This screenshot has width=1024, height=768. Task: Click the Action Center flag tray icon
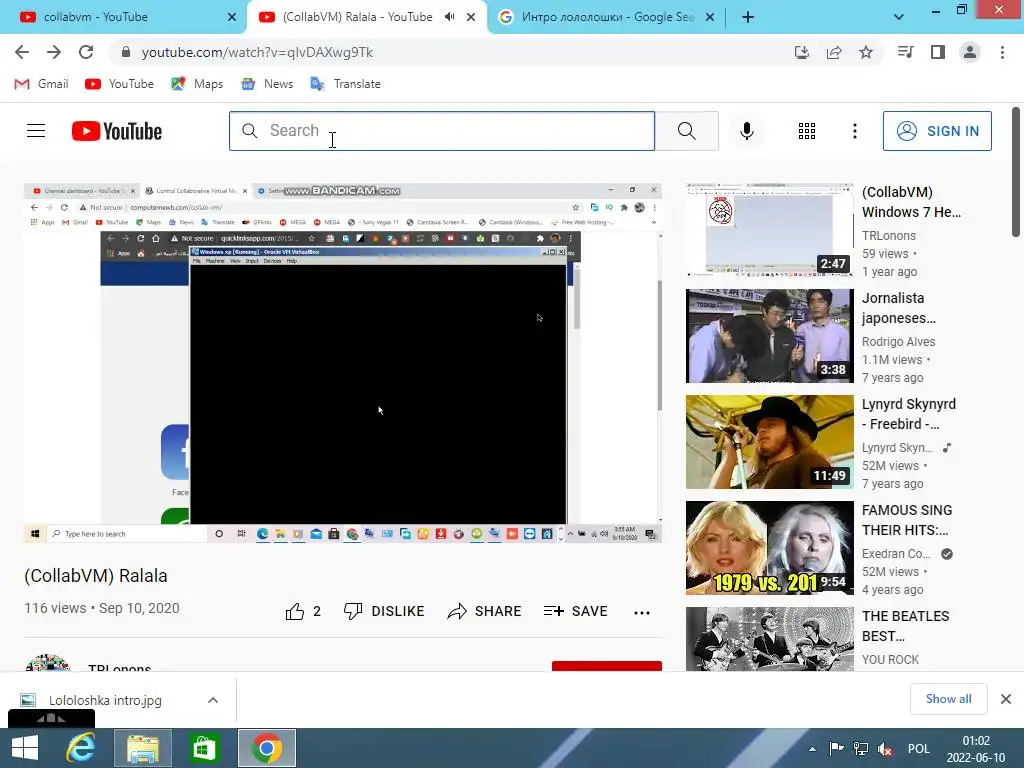click(x=837, y=749)
